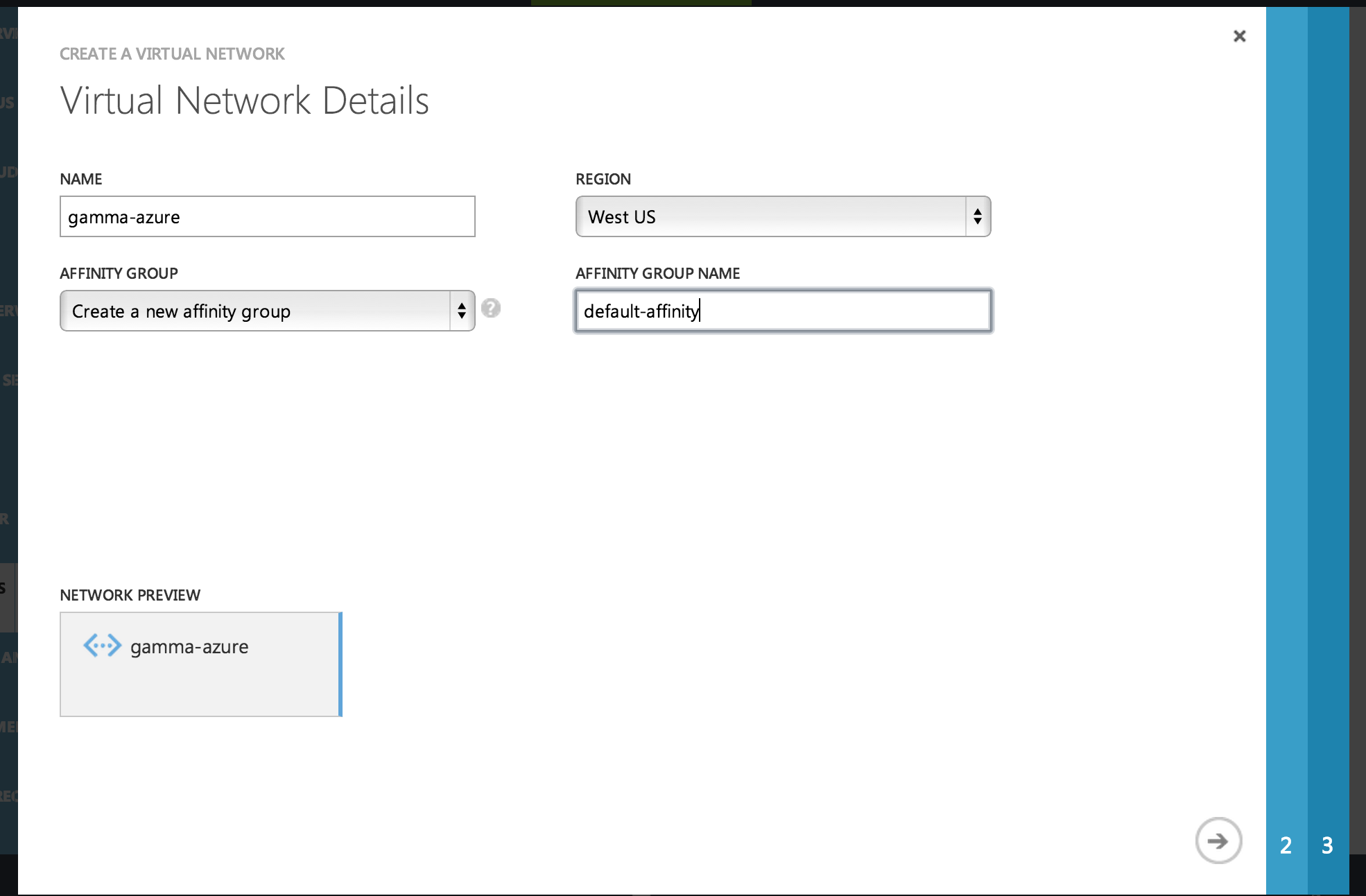Close the Create a Virtual Network dialog
This screenshot has width=1366, height=896.
[1240, 36]
